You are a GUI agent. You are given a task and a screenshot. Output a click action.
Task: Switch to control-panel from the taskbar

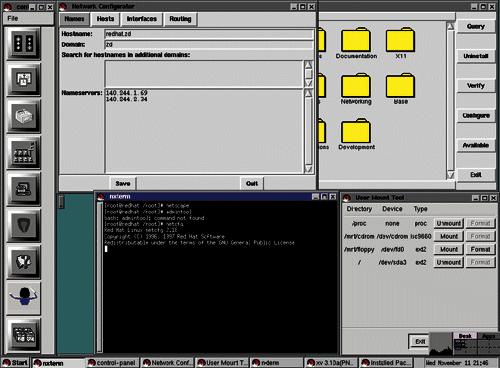[112, 363]
